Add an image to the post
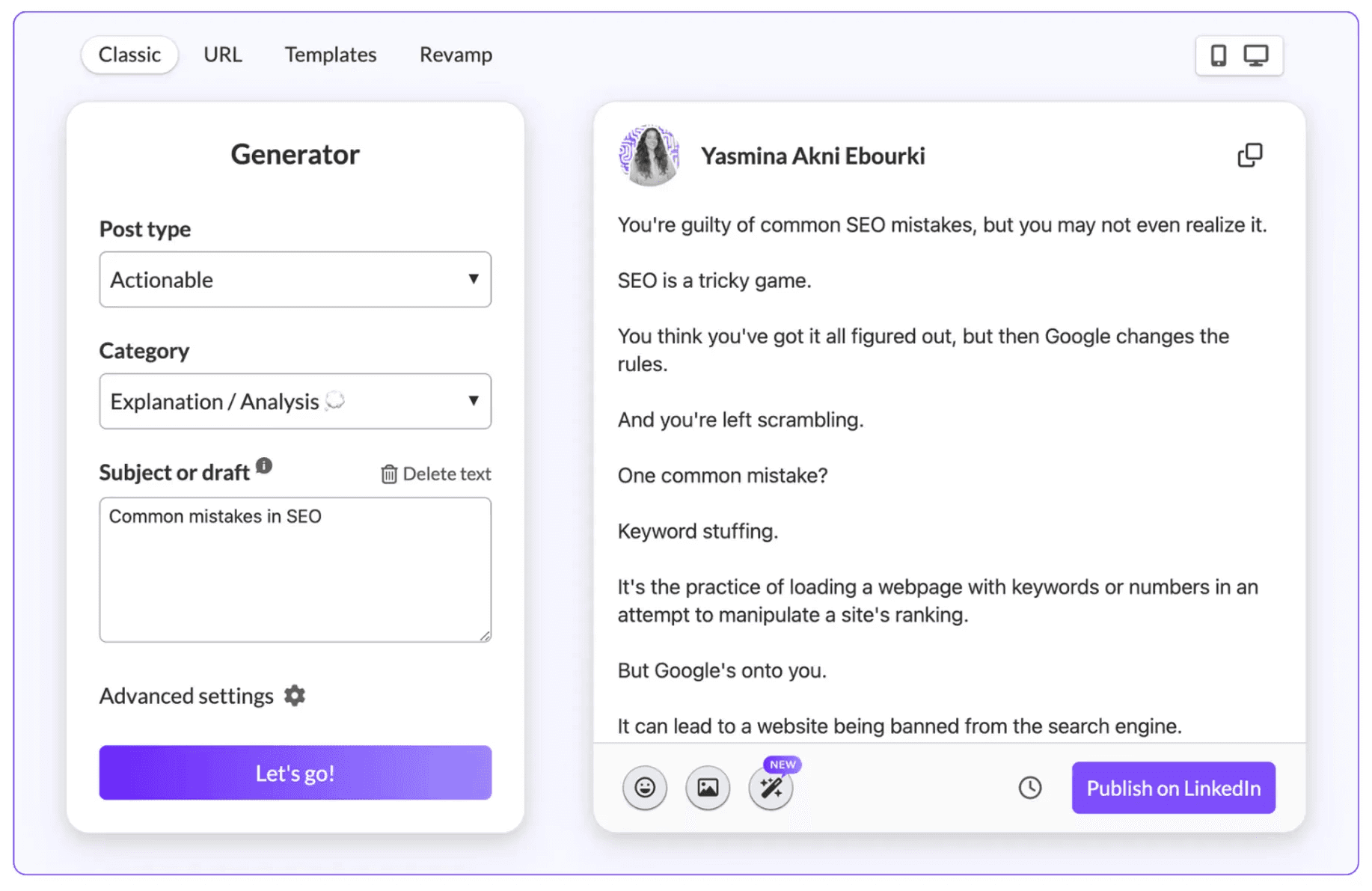The image size is (1372, 891). pos(708,787)
